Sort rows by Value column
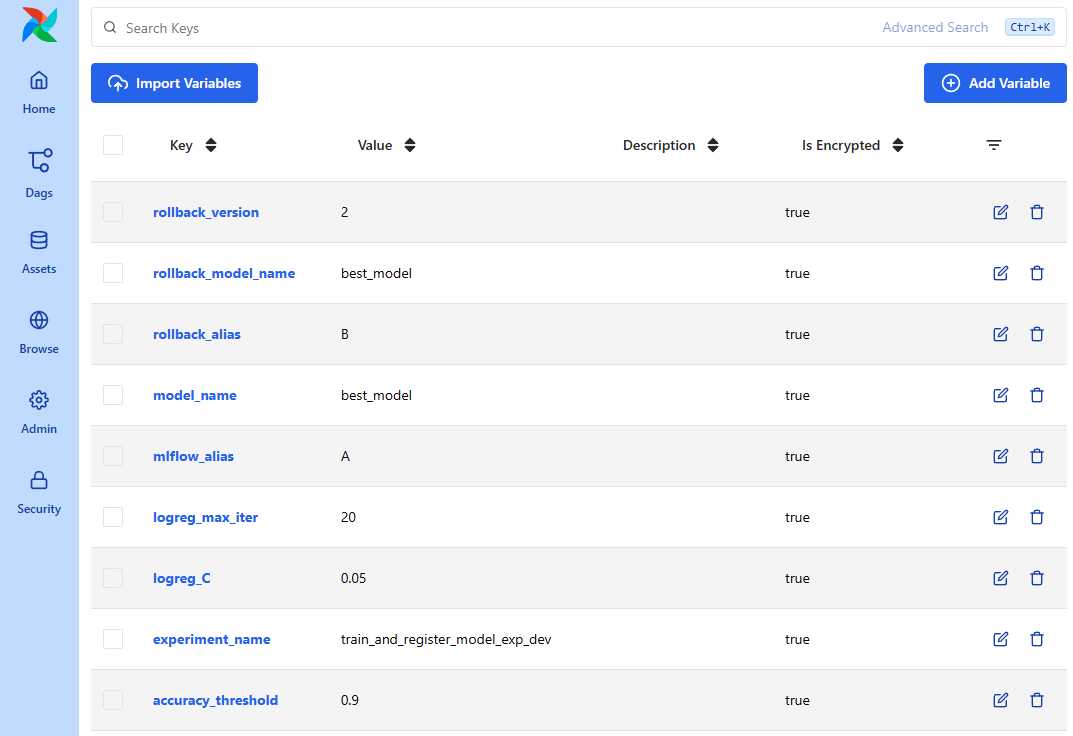 pos(410,145)
